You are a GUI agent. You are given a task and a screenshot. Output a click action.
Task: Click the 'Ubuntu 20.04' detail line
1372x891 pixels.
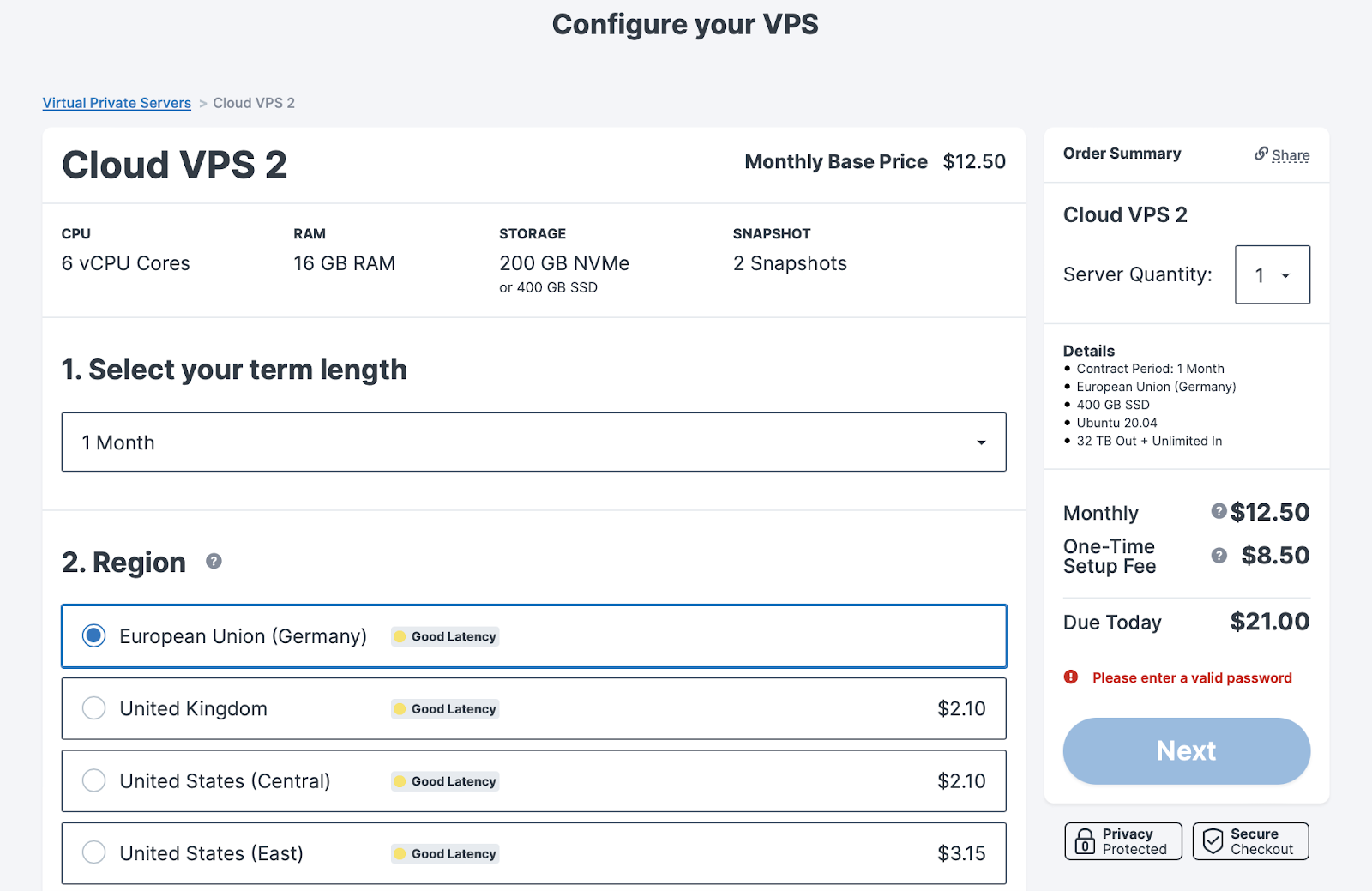click(1116, 423)
